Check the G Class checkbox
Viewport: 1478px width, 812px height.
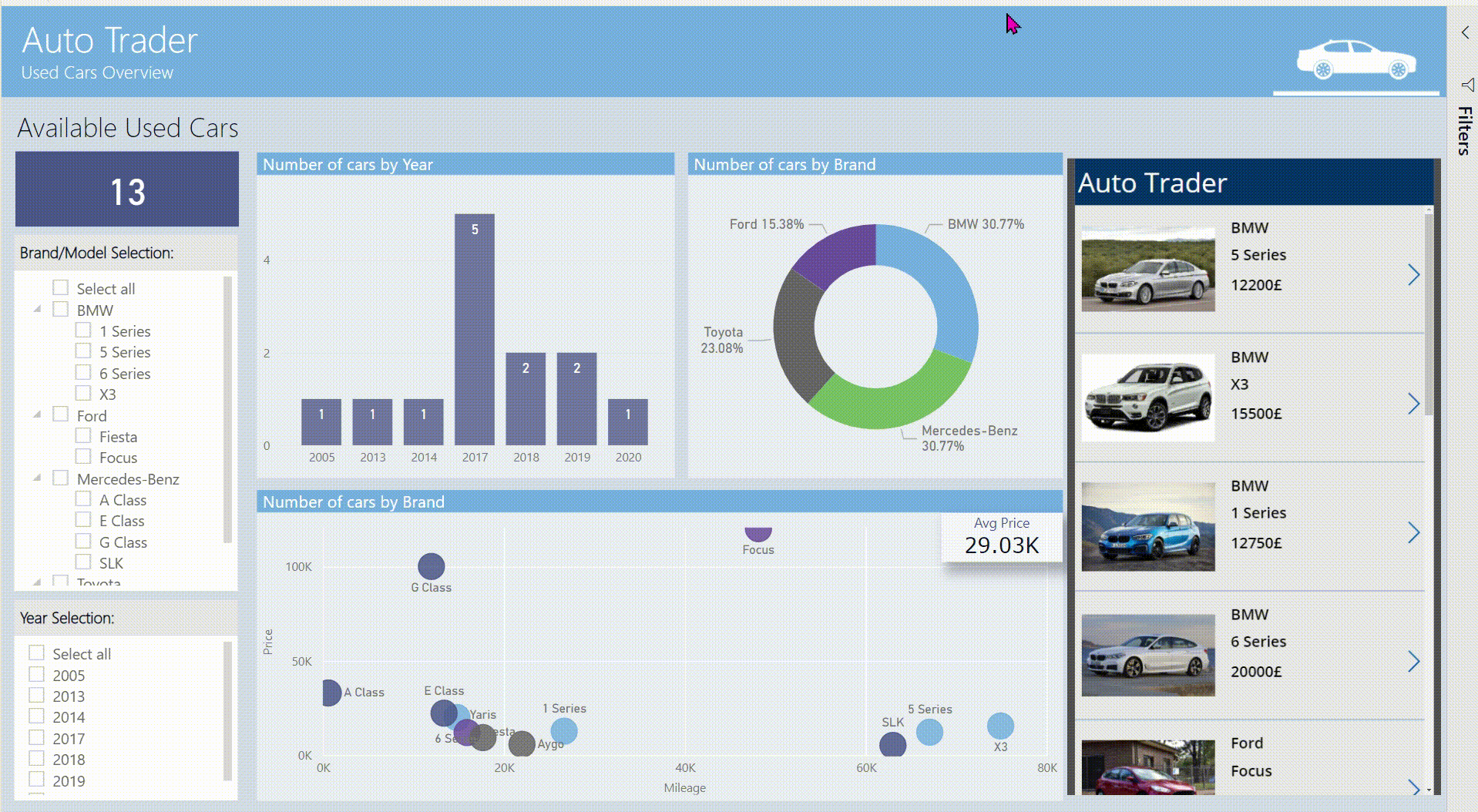[83, 541]
